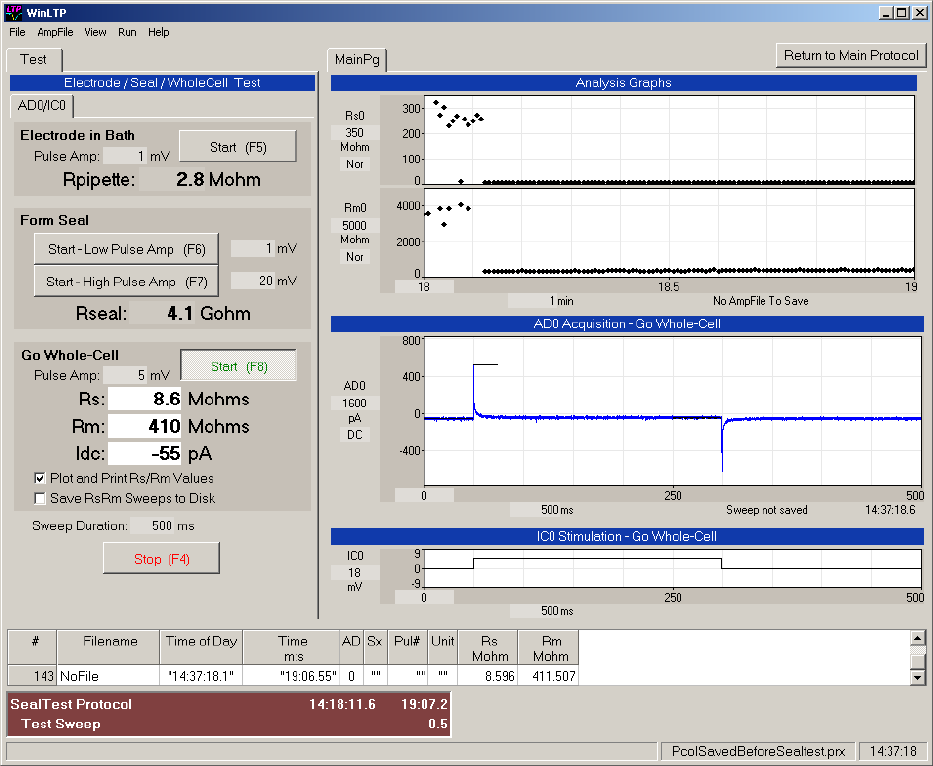Select the MainPg tab
Image resolution: width=933 pixels, height=766 pixels.
[357, 60]
